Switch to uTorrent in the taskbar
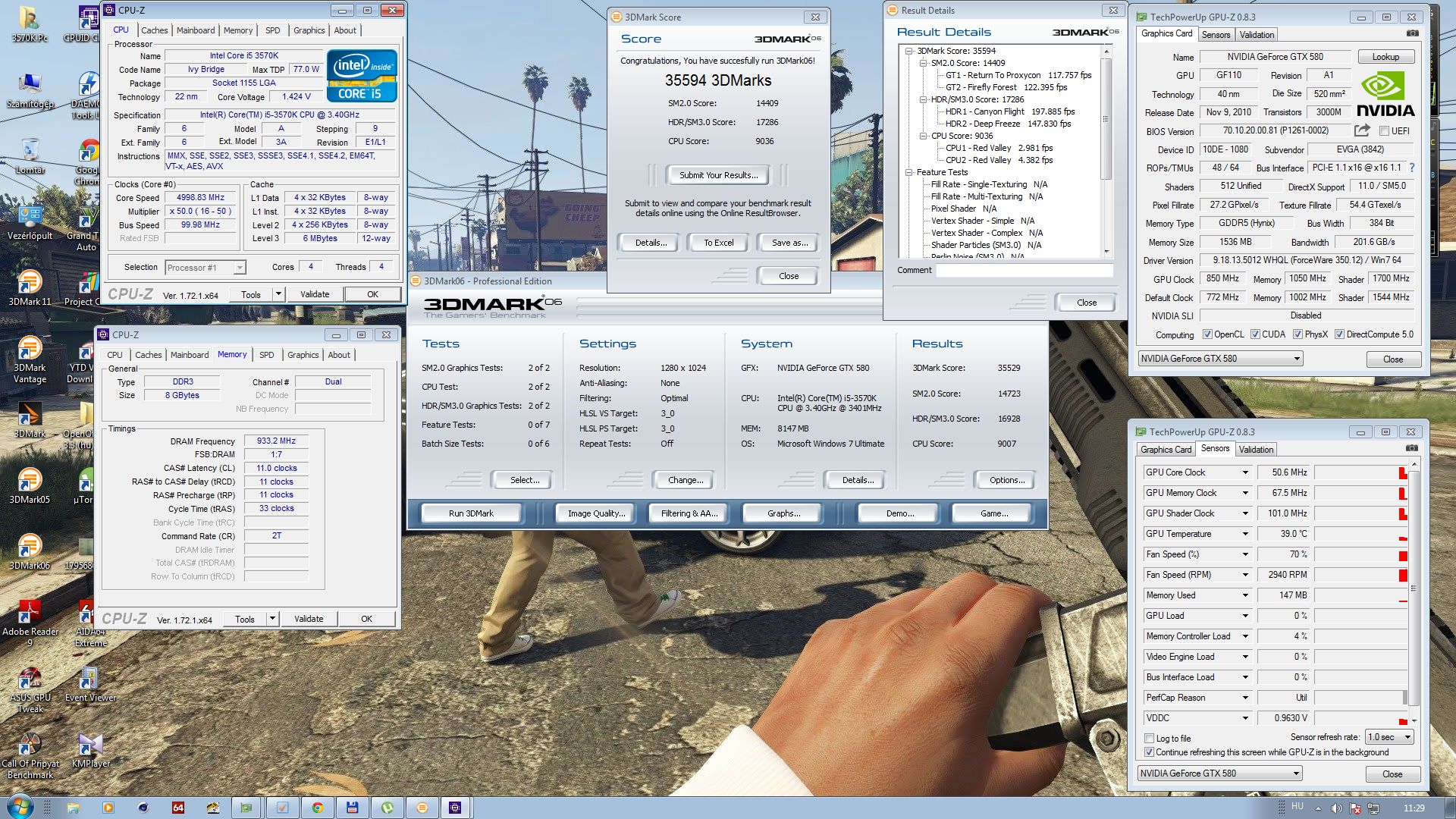 coord(388,808)
